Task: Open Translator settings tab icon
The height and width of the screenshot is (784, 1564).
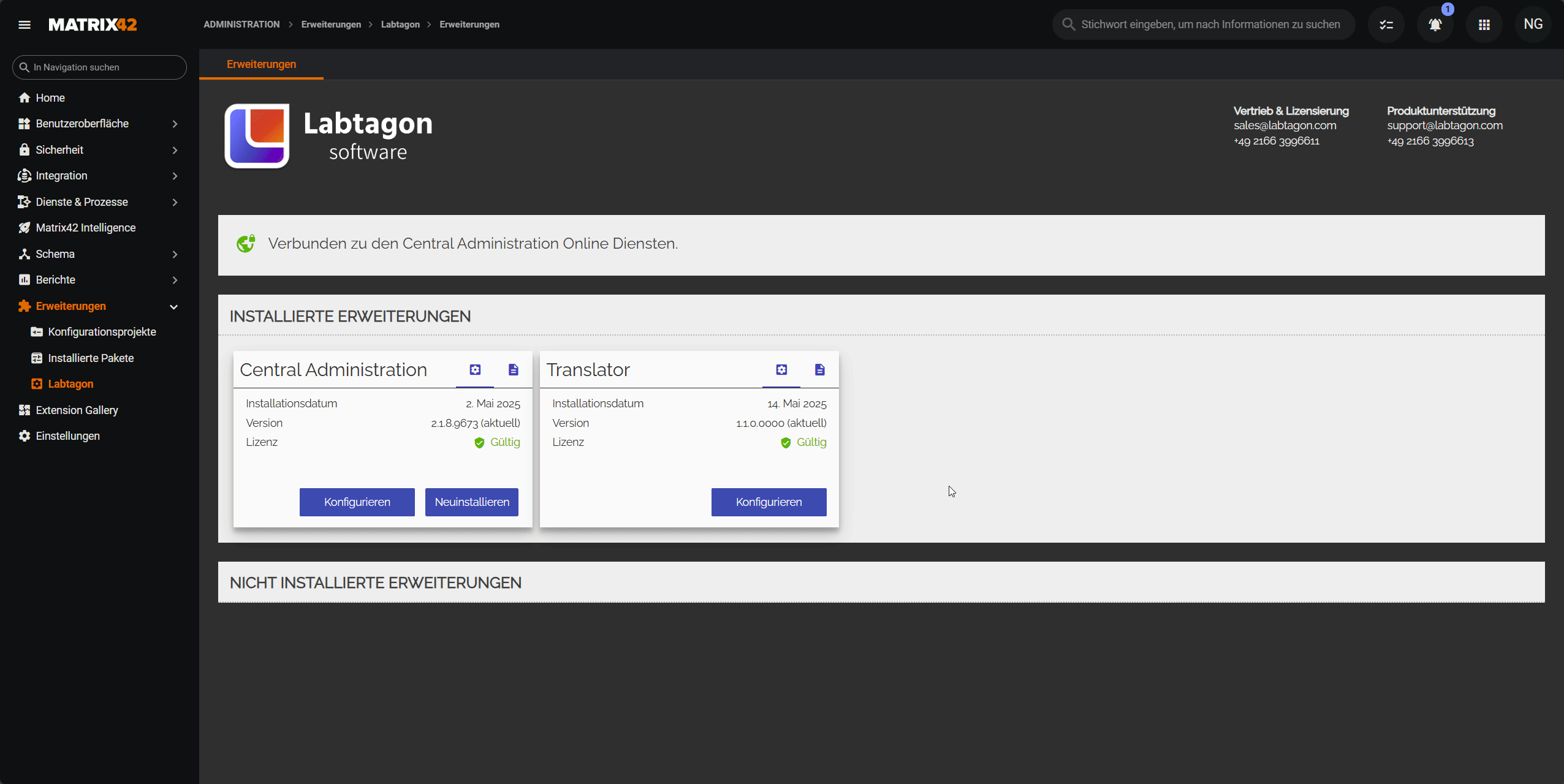Action: (x=781, y=369)
